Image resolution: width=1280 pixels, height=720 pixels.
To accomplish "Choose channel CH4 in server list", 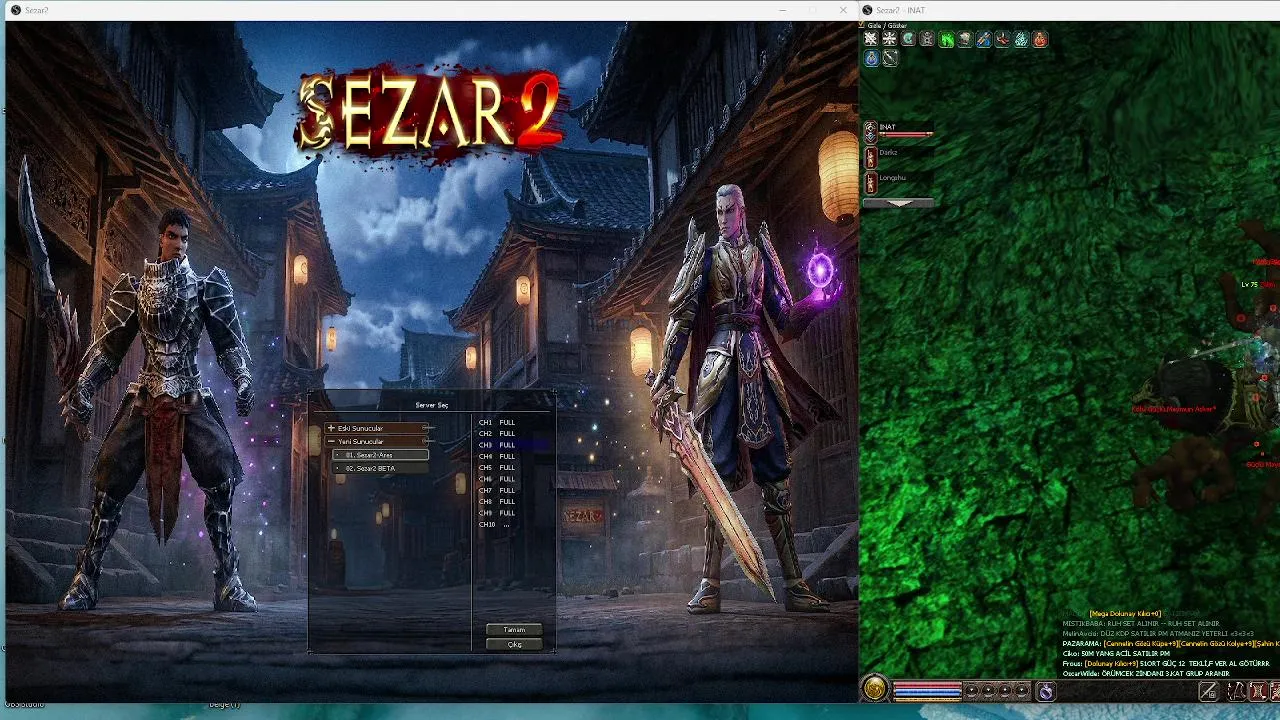I will (497, 456).
